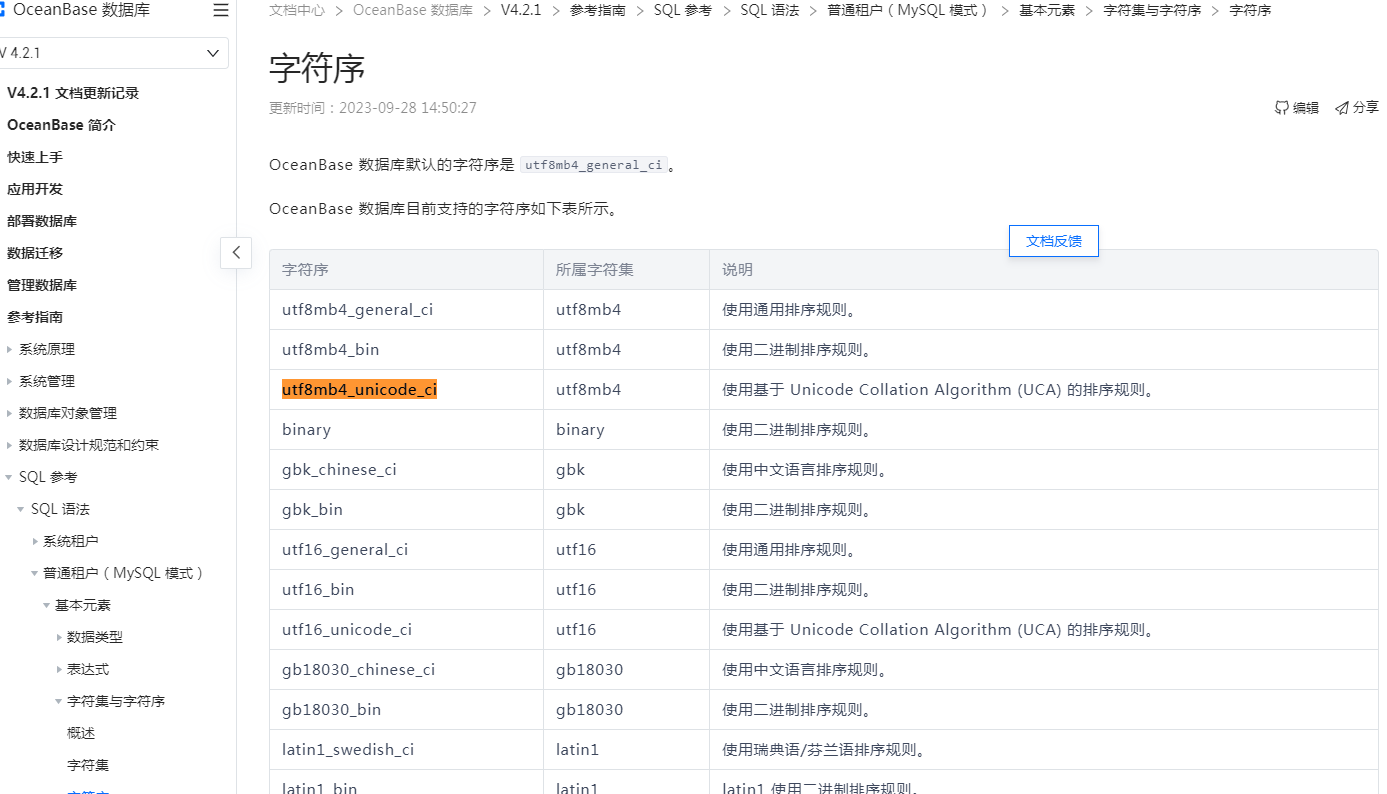Expand the 系统管理 tree node arrow
Screen dimensions: 1387x794
point(10,381)
